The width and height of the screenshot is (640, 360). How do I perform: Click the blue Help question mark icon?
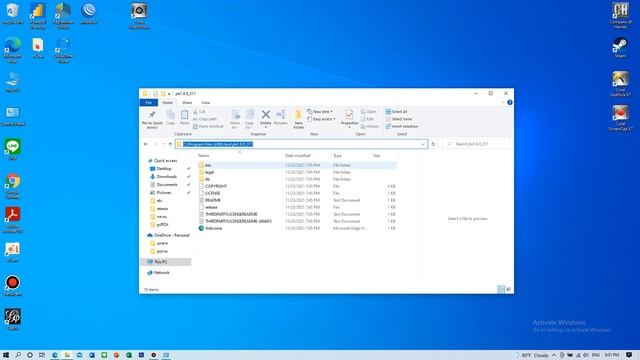[509, 102]
